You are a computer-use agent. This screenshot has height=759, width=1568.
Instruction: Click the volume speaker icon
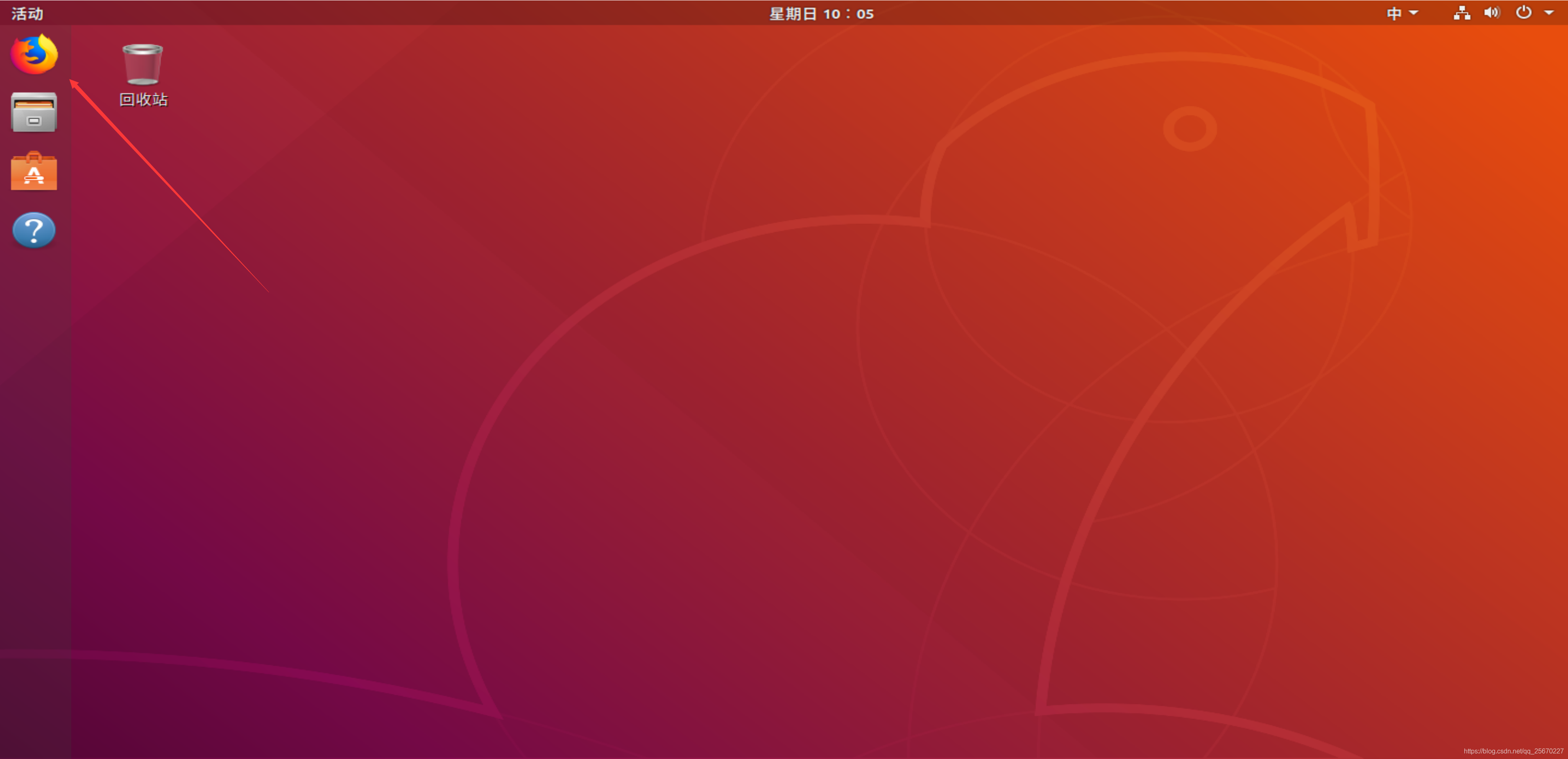coord(1492,13)
